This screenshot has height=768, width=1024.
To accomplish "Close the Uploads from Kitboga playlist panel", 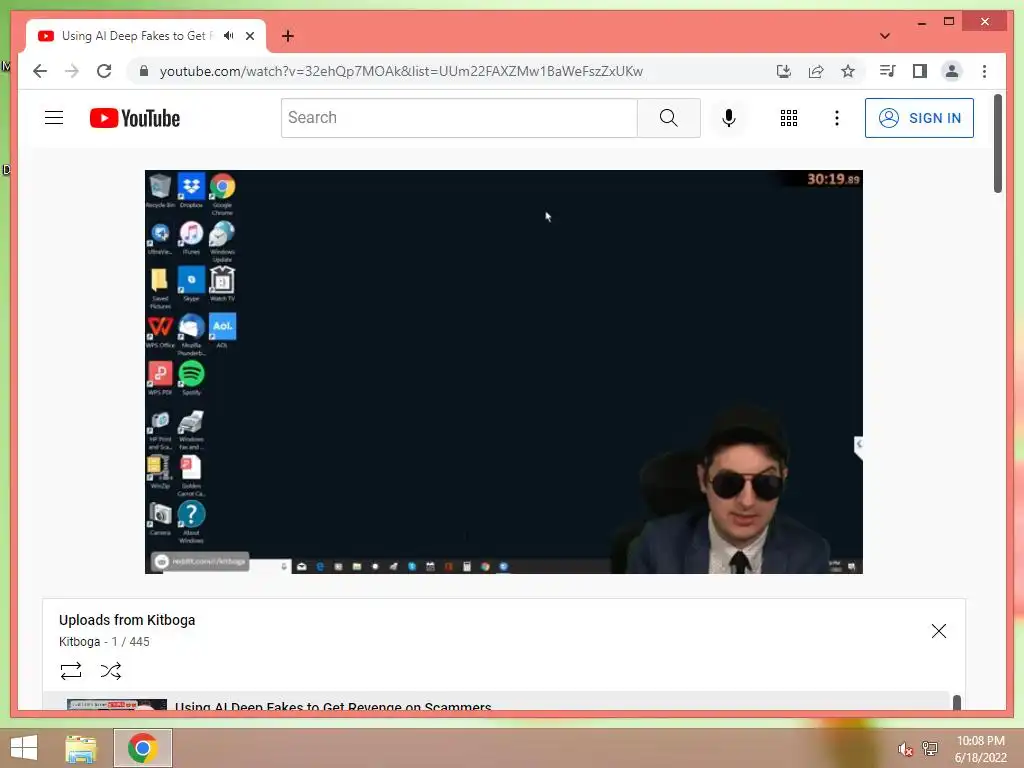I will coord(938,631).
